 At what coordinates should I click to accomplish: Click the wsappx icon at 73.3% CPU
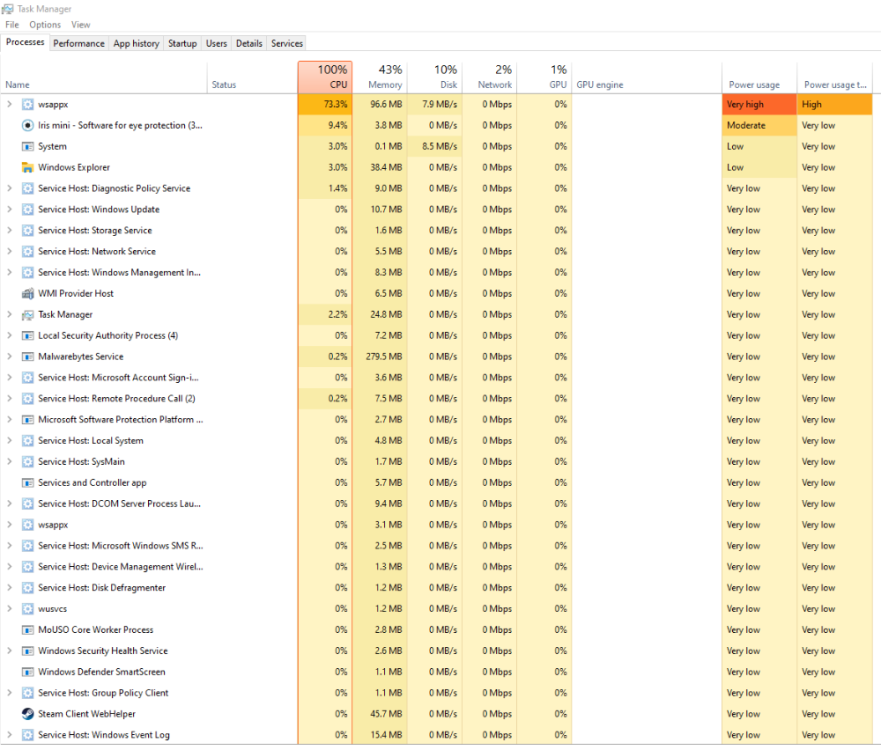point(28,104)
